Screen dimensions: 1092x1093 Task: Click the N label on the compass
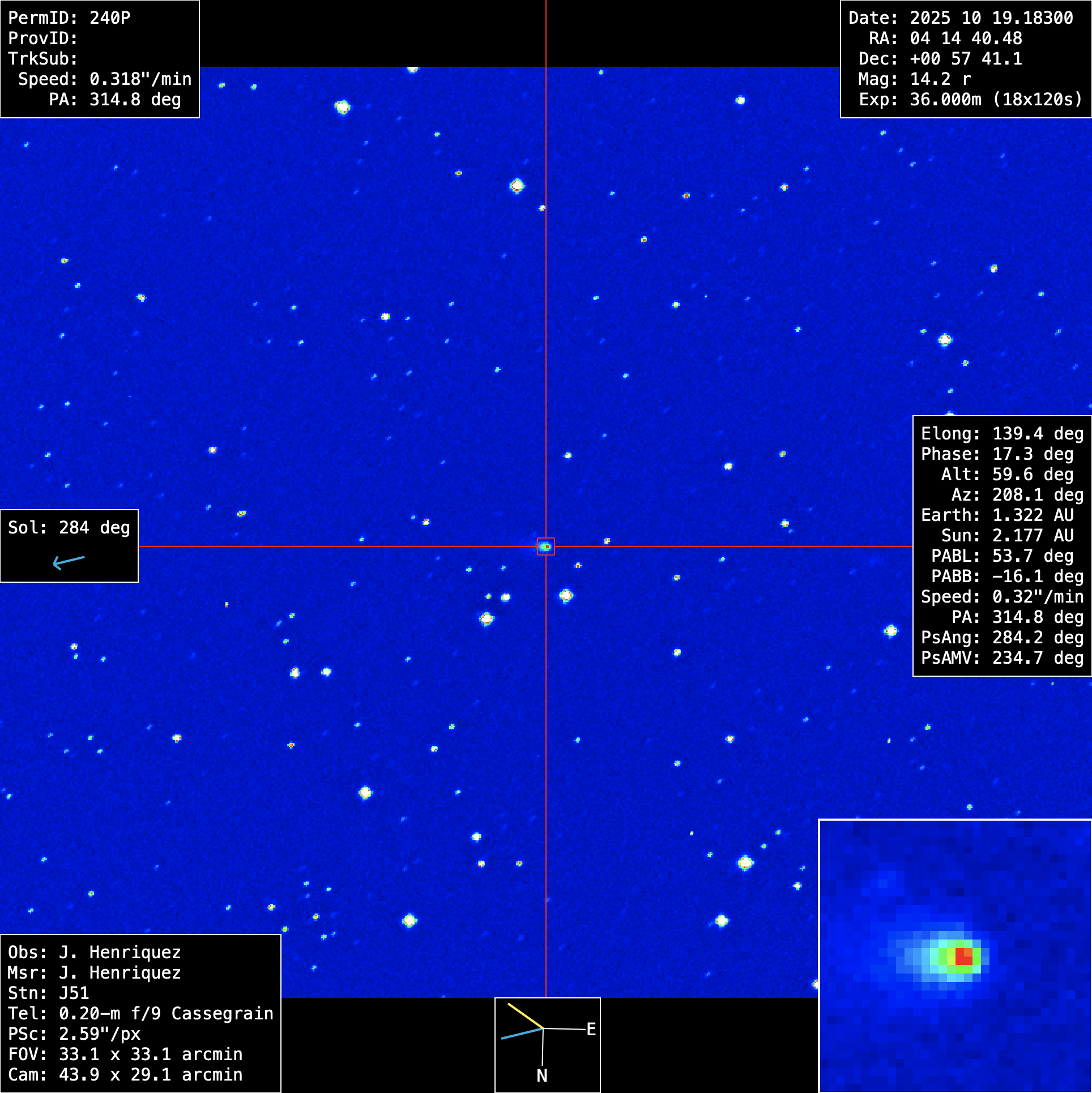tap(541, 1075)
